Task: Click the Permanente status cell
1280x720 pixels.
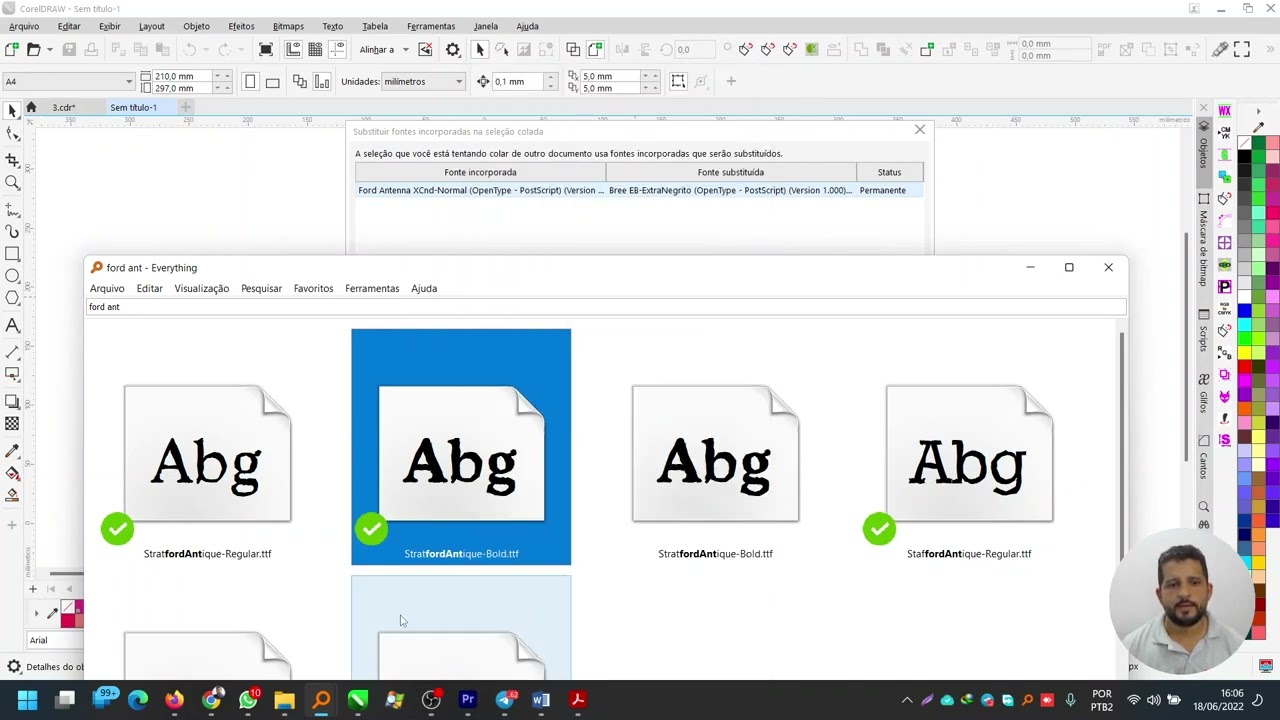Action: click(882, 190)
